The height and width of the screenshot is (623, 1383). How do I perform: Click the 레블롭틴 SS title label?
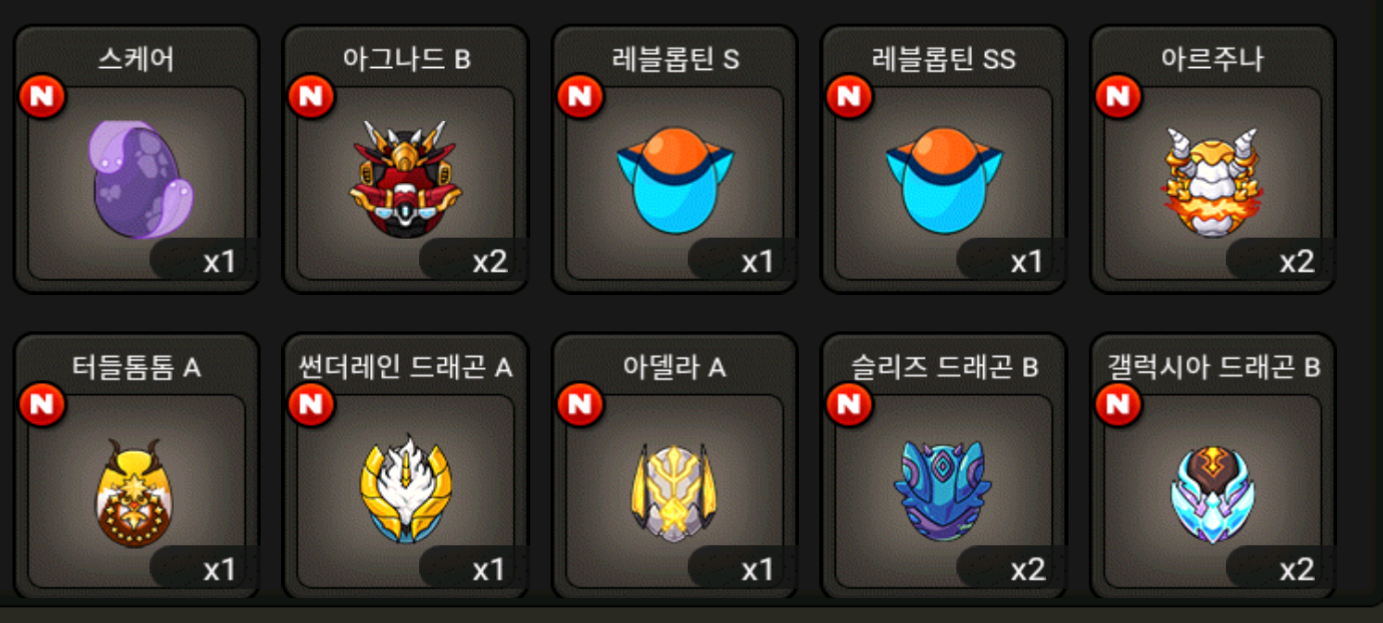point(944,59)
